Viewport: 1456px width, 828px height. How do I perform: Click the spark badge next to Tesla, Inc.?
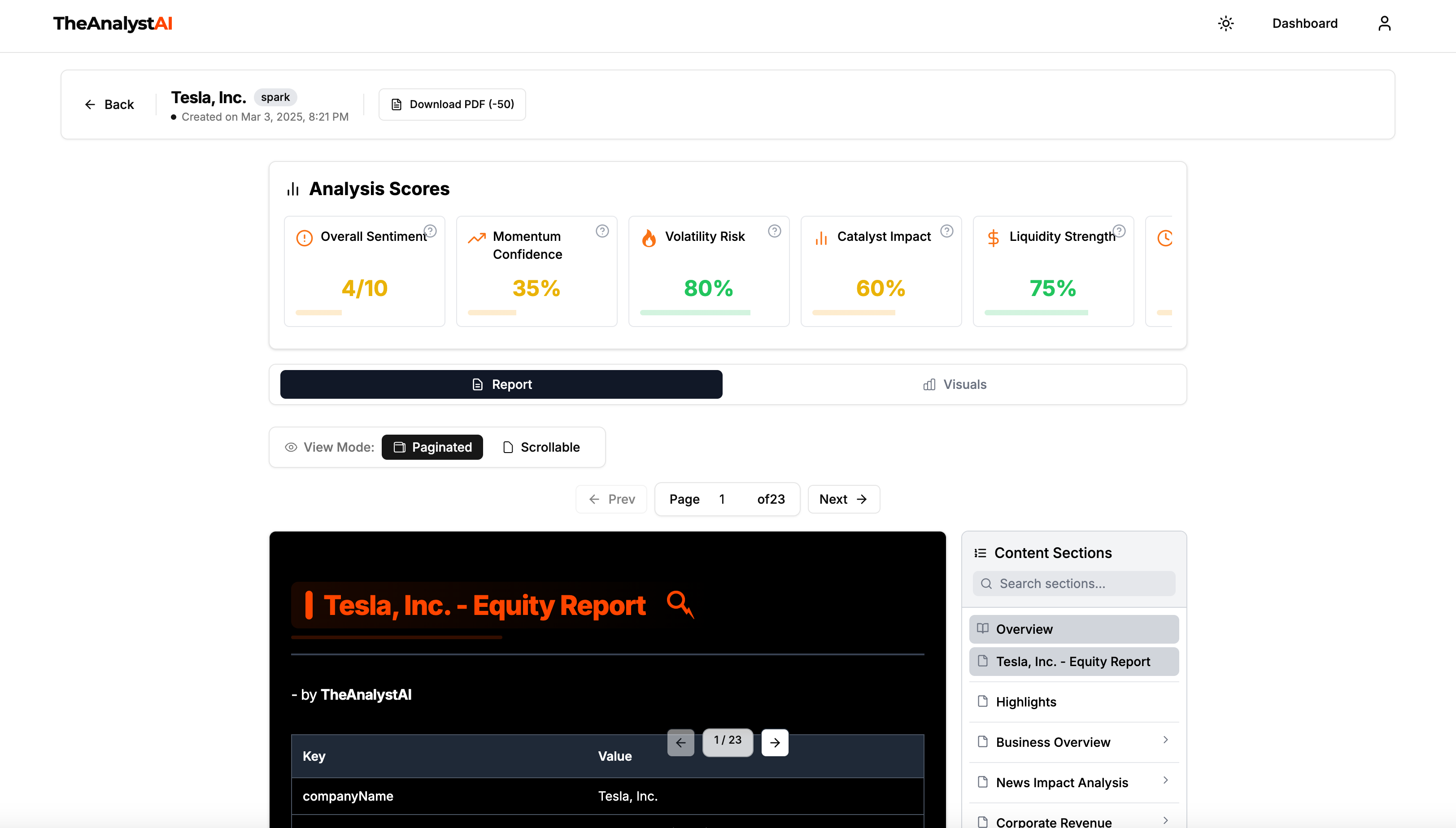click(275, 97)
